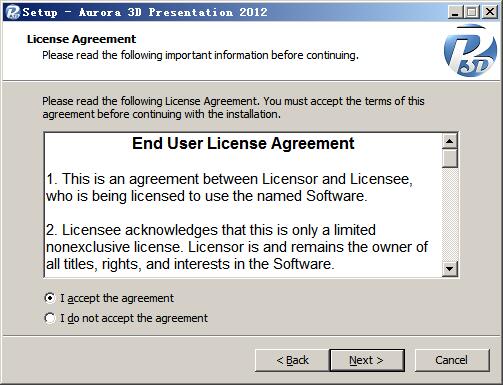503x385 pixels.
Task: Select "I accept the agreement" option
Action: pos(109,298)
